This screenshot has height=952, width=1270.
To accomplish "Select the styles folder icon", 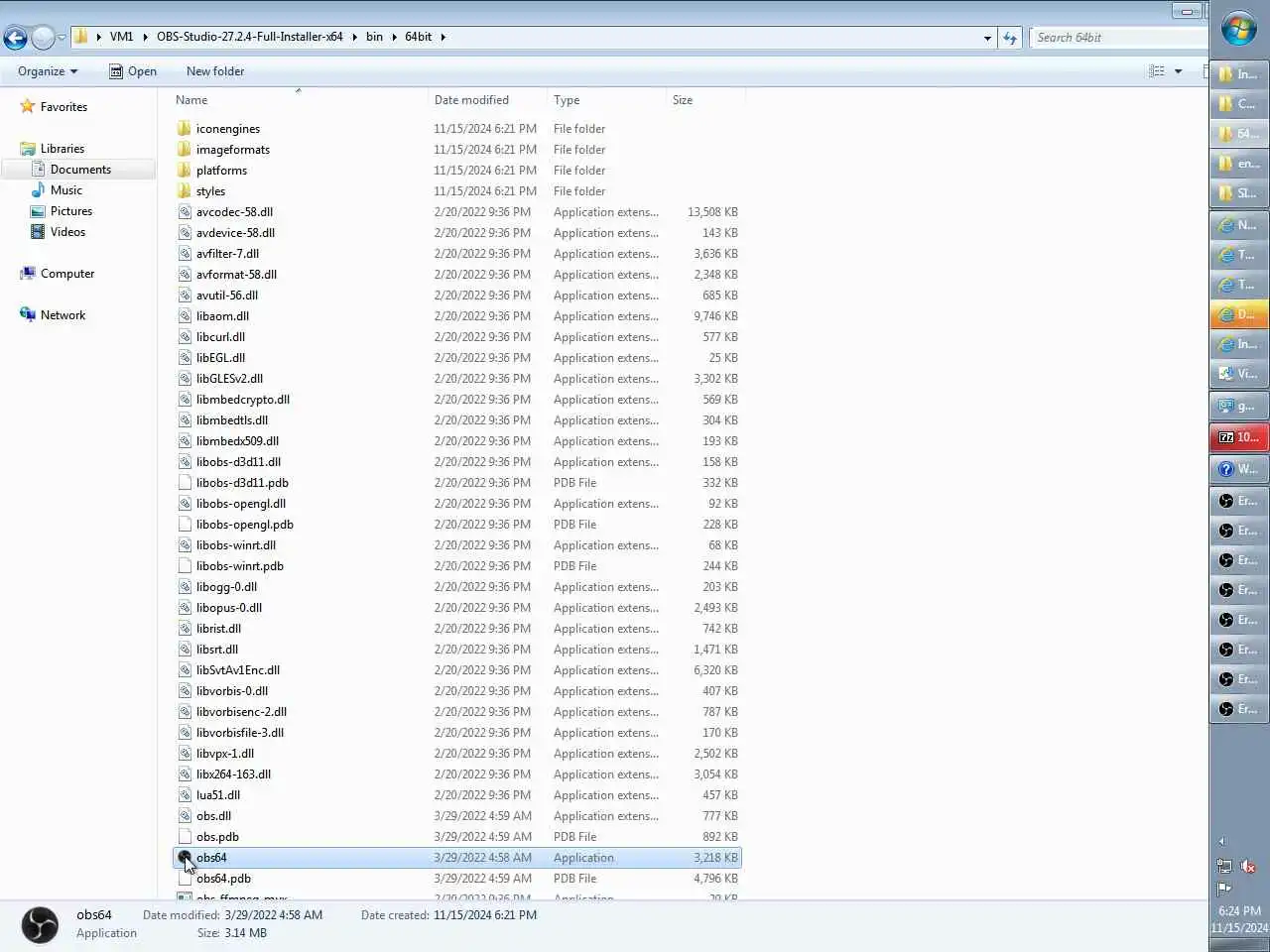I will click(185, 191).
